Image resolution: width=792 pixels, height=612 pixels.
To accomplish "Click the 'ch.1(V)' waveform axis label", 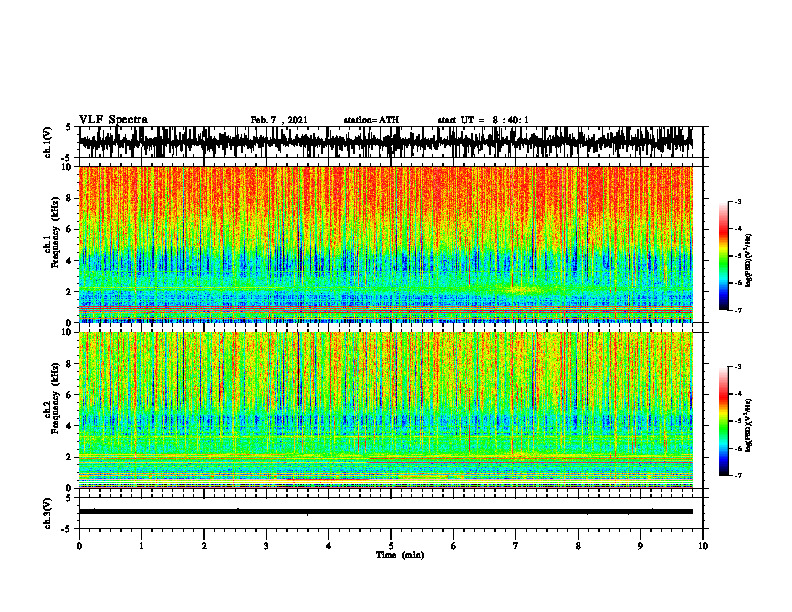I will tap(47, 142).
